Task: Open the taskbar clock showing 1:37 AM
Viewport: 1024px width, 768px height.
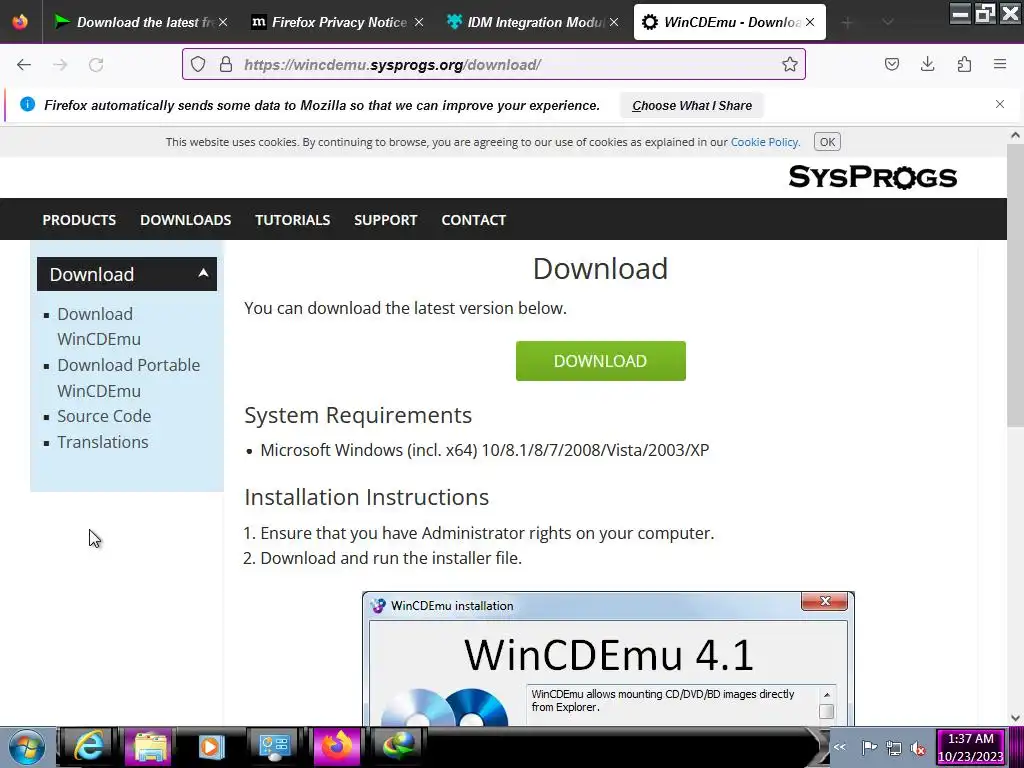Action: [970, 748]
